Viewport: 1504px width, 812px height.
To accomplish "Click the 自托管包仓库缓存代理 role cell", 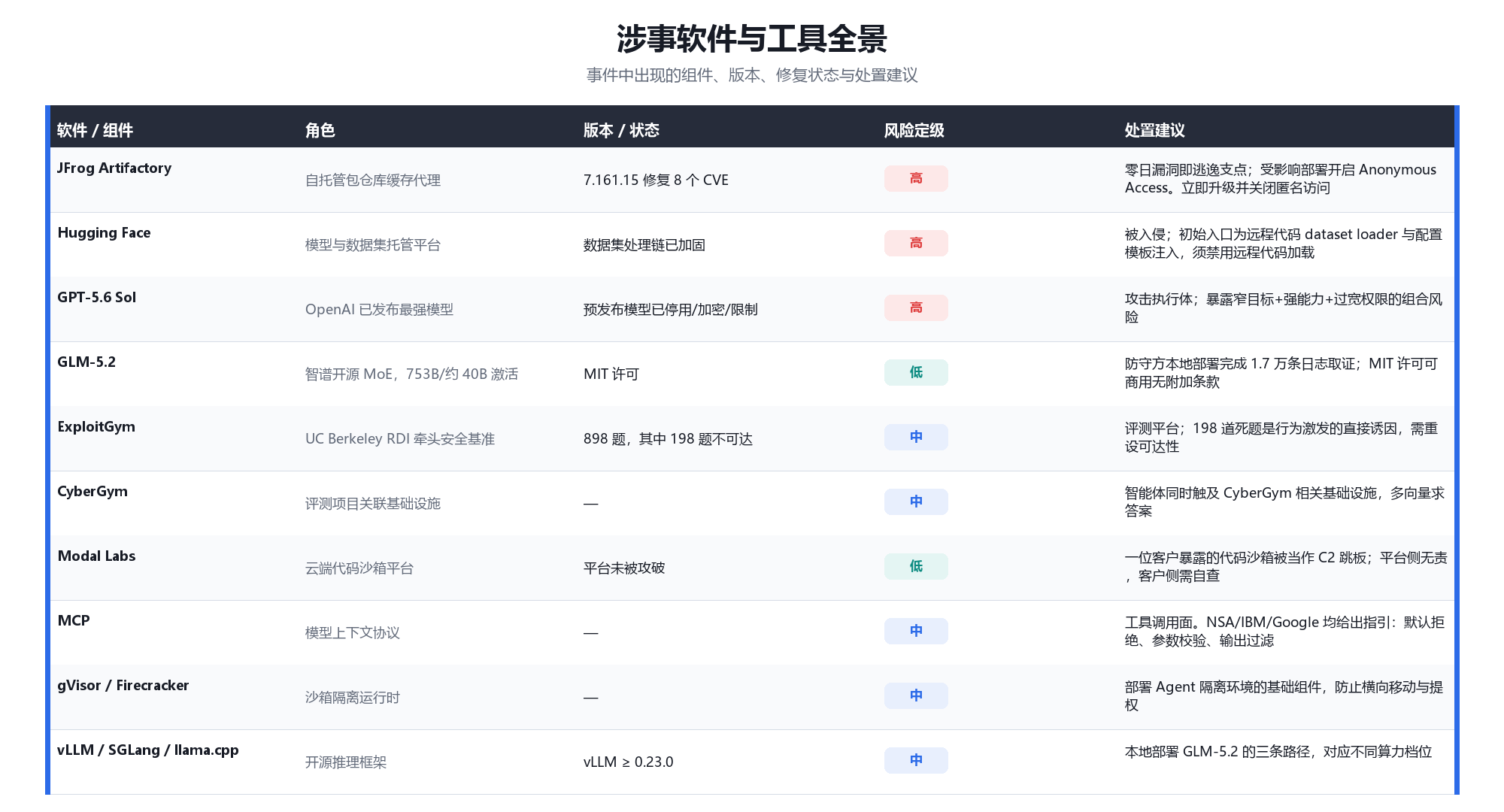I will click(x=373, y=180).
